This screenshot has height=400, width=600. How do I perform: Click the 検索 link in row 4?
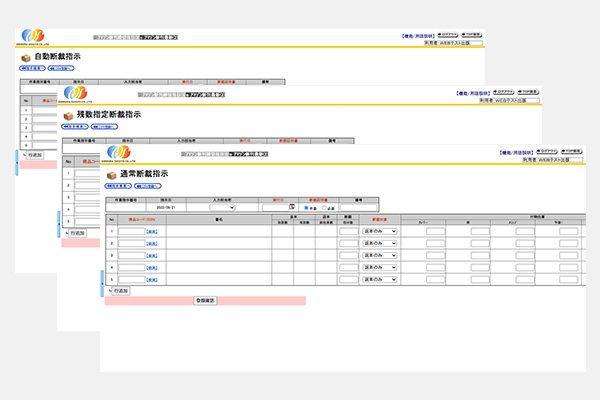(x=152, y=268)
